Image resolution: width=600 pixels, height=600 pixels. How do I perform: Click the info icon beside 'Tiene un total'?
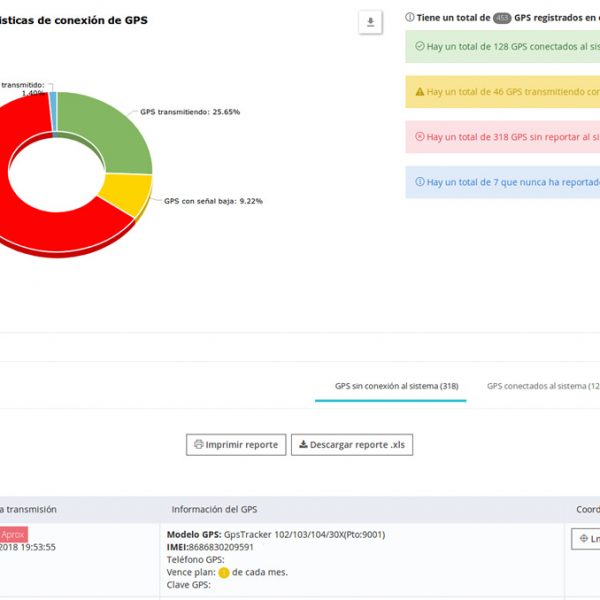coord(410,18)
